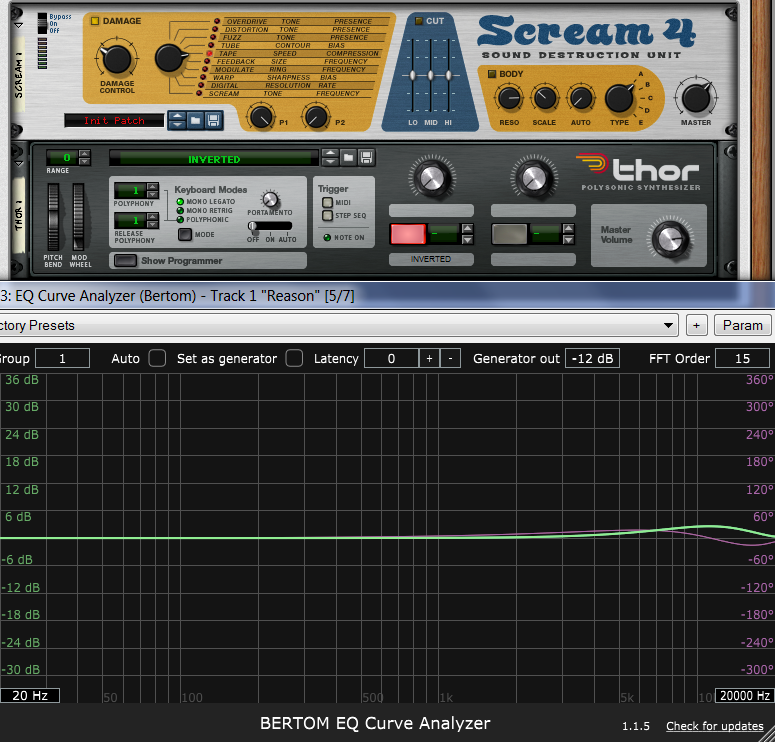This screenshot has height=742, width=775.
Task: Click the body TYPE selector knob
Action: 619,98
